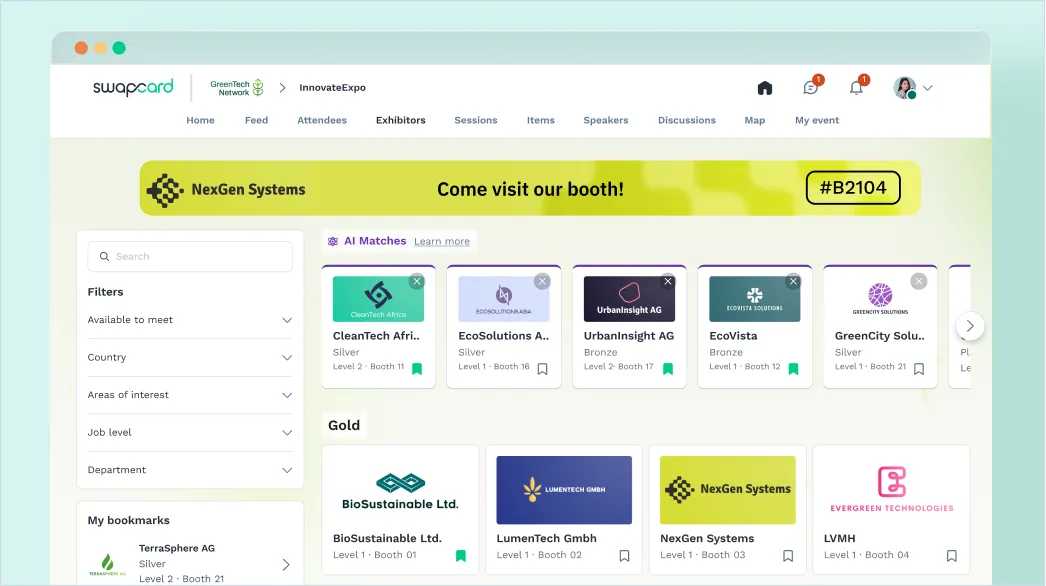
Task: Bookmark LumenTech Gmbh card
Action: (624, 555)
